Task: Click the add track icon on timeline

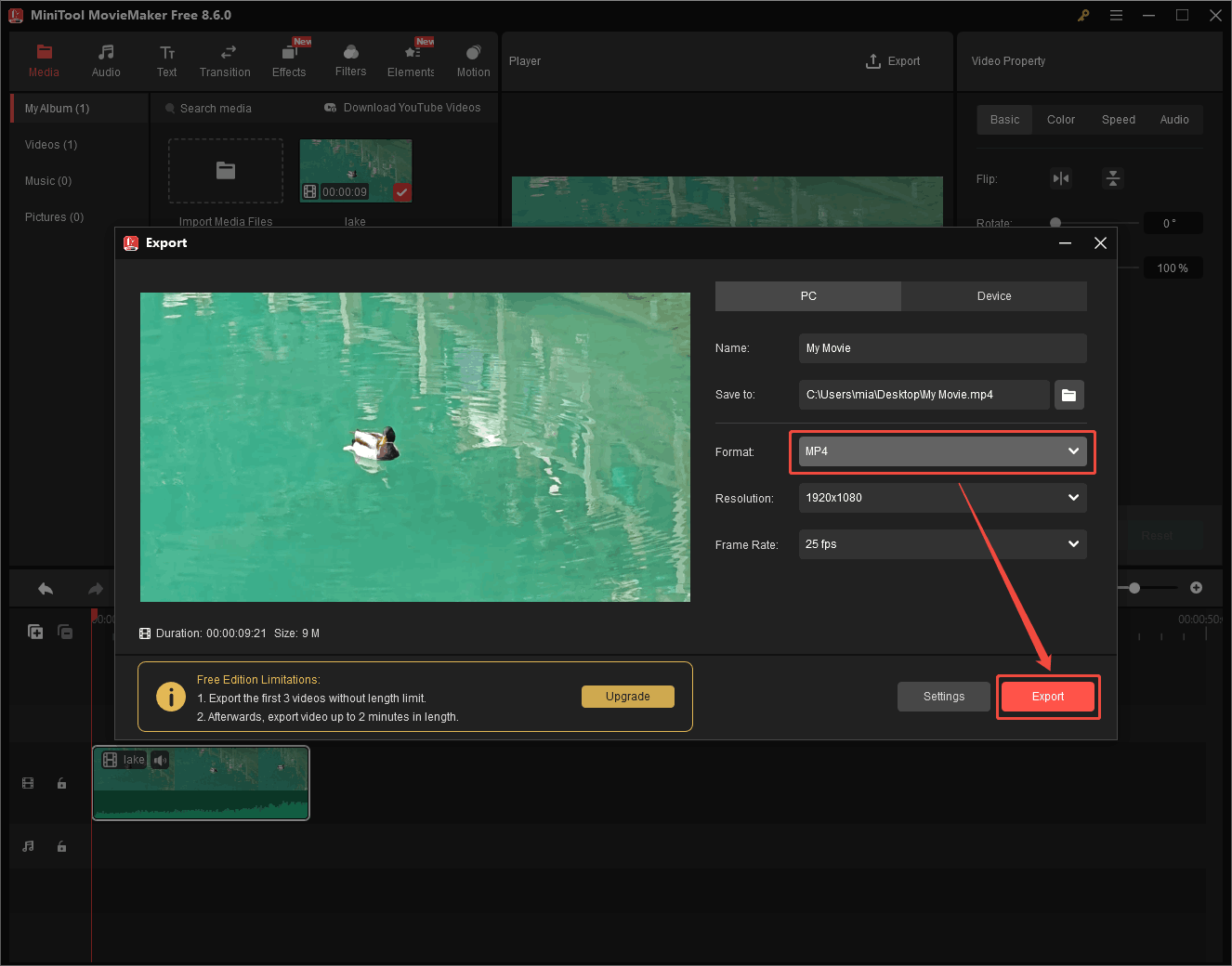Action: 35,632
